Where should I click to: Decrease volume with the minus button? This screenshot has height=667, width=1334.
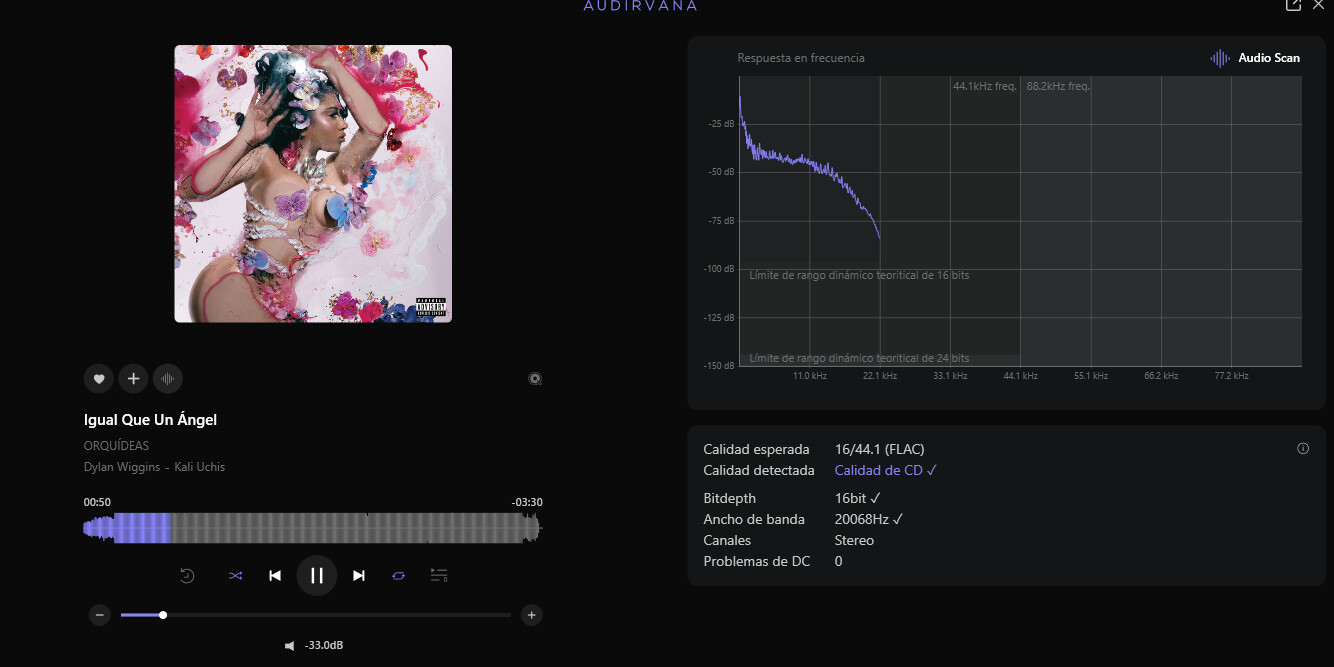click(100, 615)
